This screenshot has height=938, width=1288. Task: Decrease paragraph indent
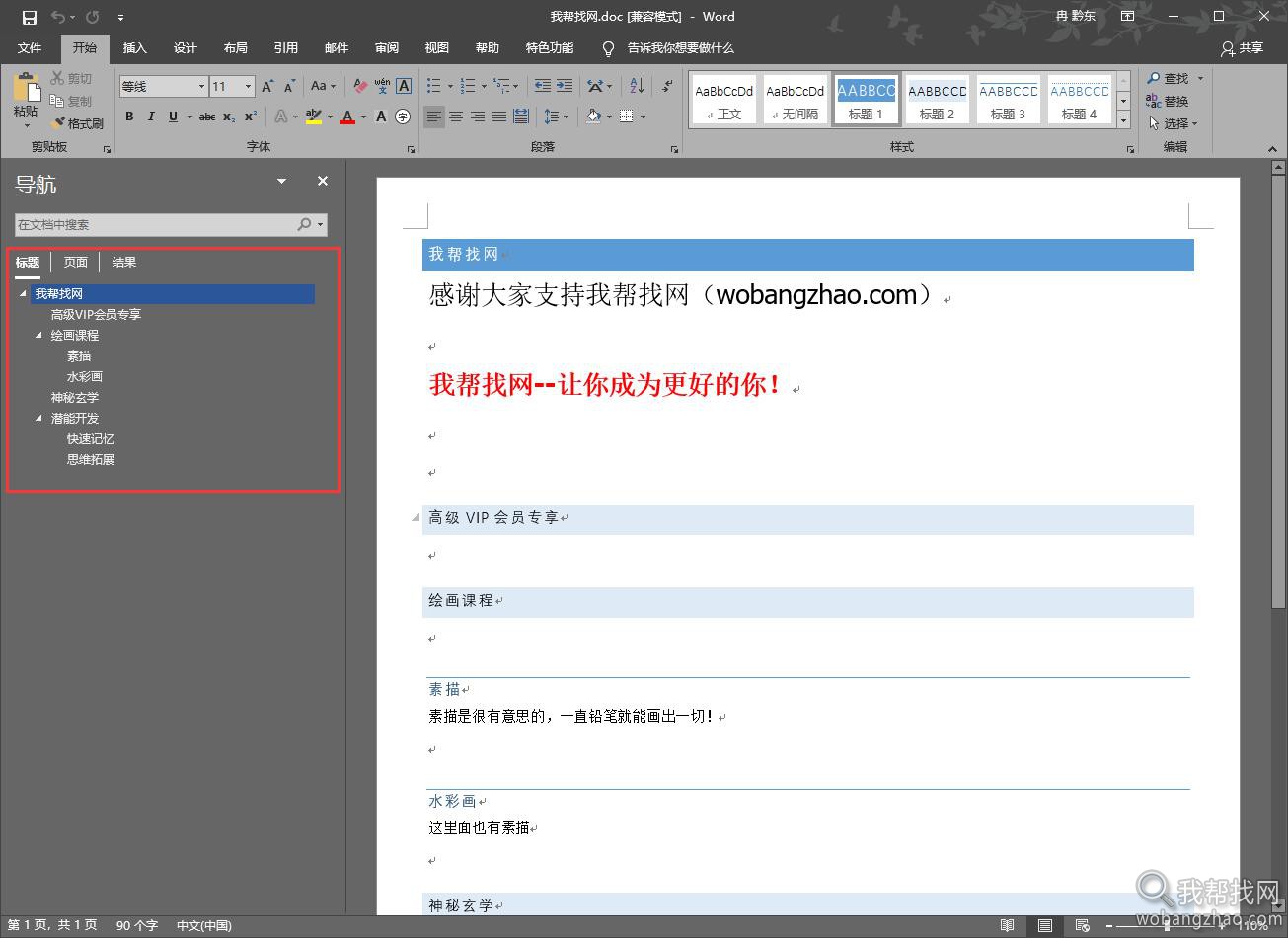tap(543, 86)
